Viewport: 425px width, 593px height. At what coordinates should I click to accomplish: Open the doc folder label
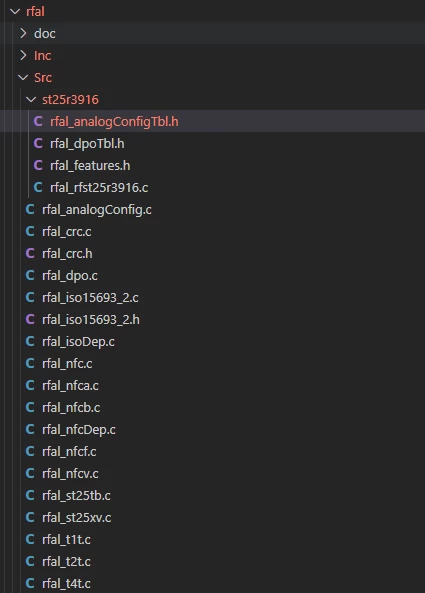click(x=45, y=34)
